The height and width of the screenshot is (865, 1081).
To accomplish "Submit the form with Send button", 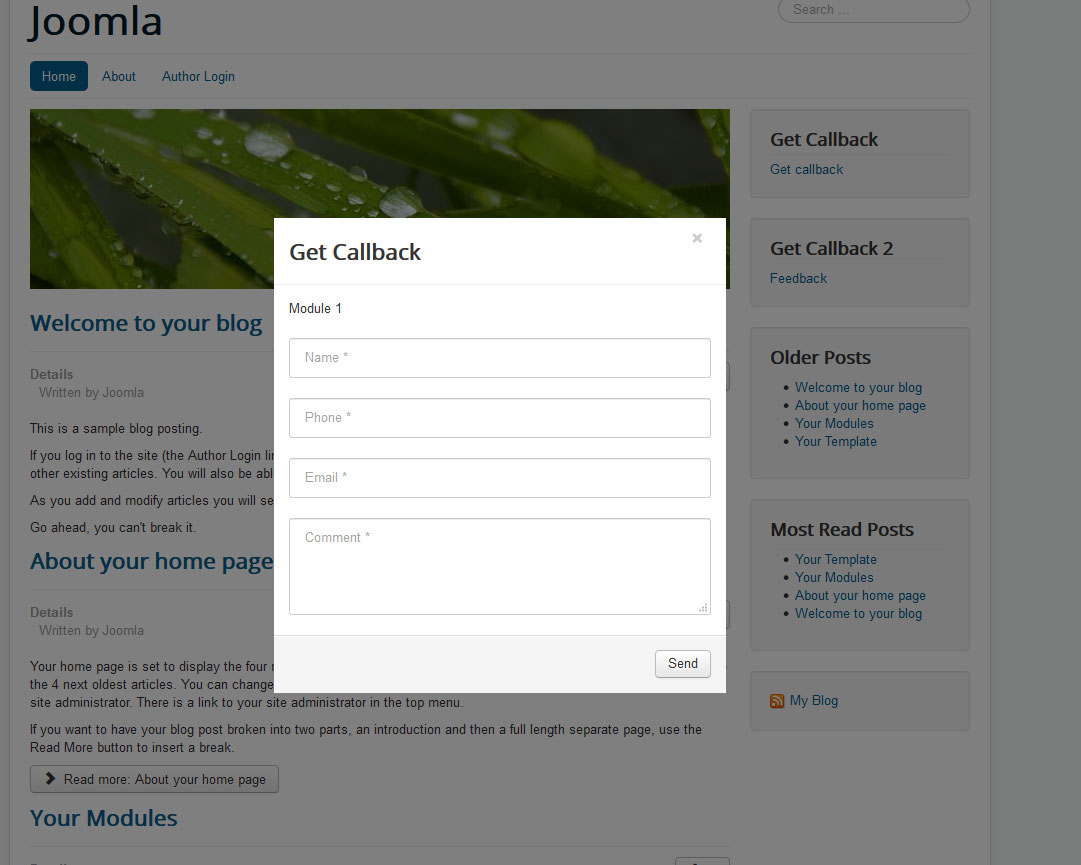I will 683,664.
